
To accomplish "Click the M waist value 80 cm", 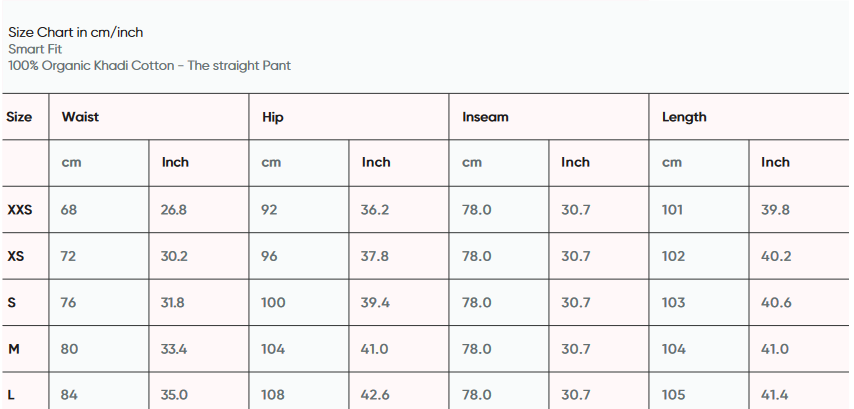I will [69, 349].
